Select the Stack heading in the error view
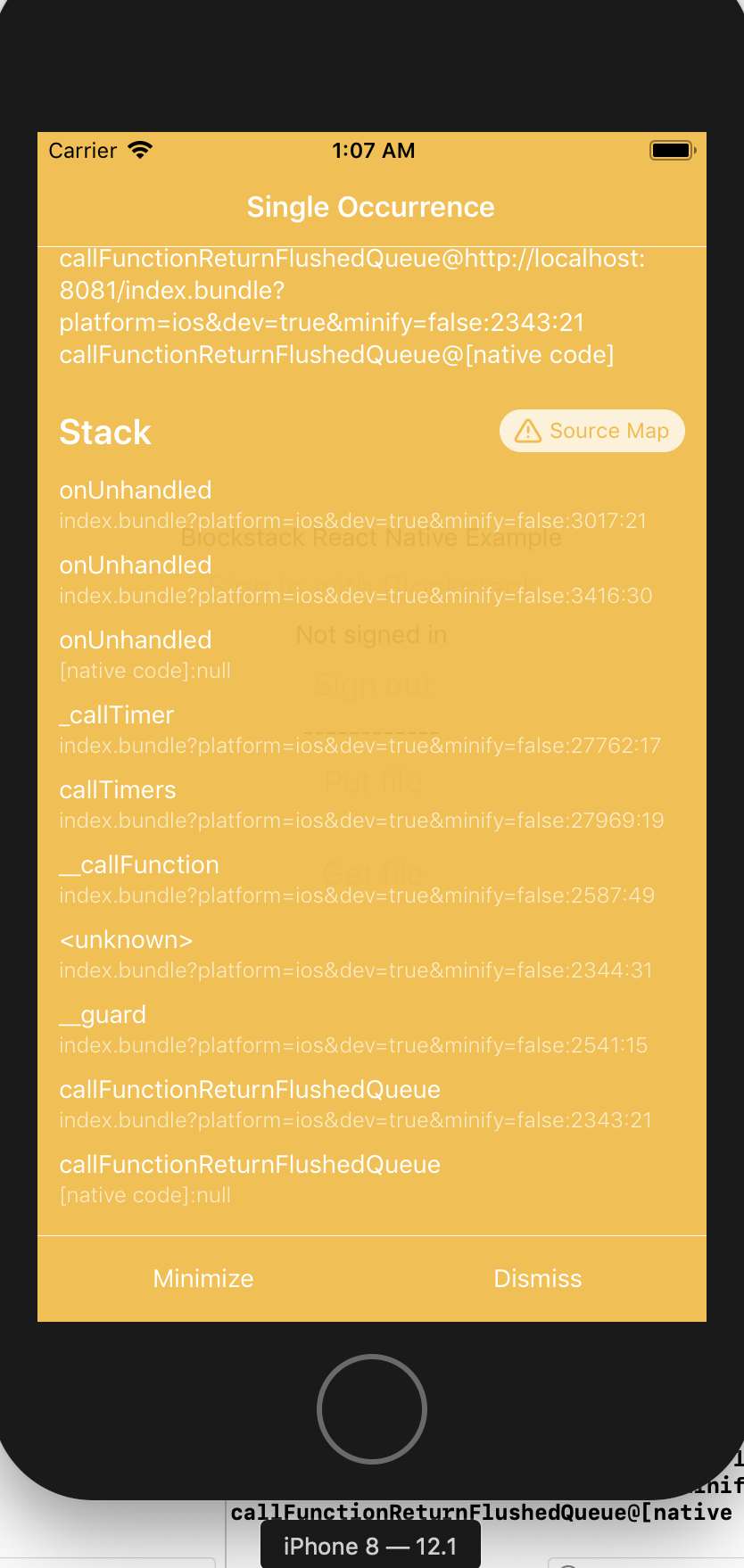The width and height of the screenshot is (744, 1568). [x=104, y=432]
